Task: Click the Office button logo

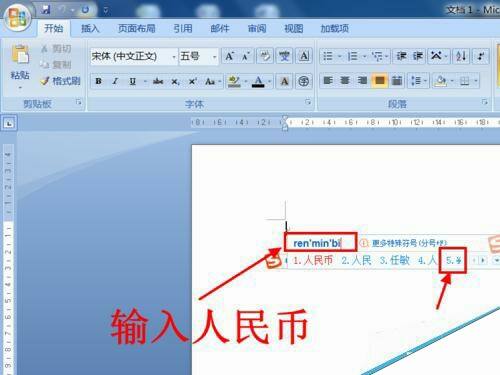Action: [x=17, y=18]
